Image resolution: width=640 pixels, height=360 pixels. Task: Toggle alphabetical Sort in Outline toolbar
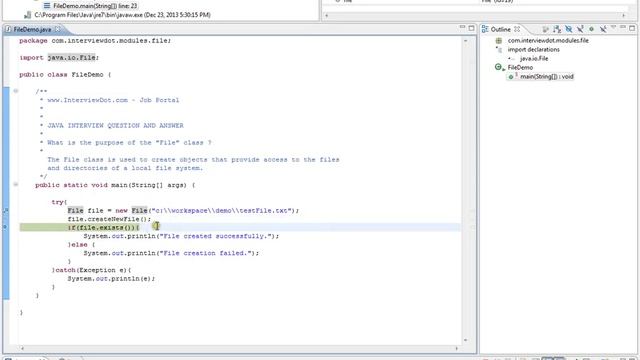tap(557, 29)
